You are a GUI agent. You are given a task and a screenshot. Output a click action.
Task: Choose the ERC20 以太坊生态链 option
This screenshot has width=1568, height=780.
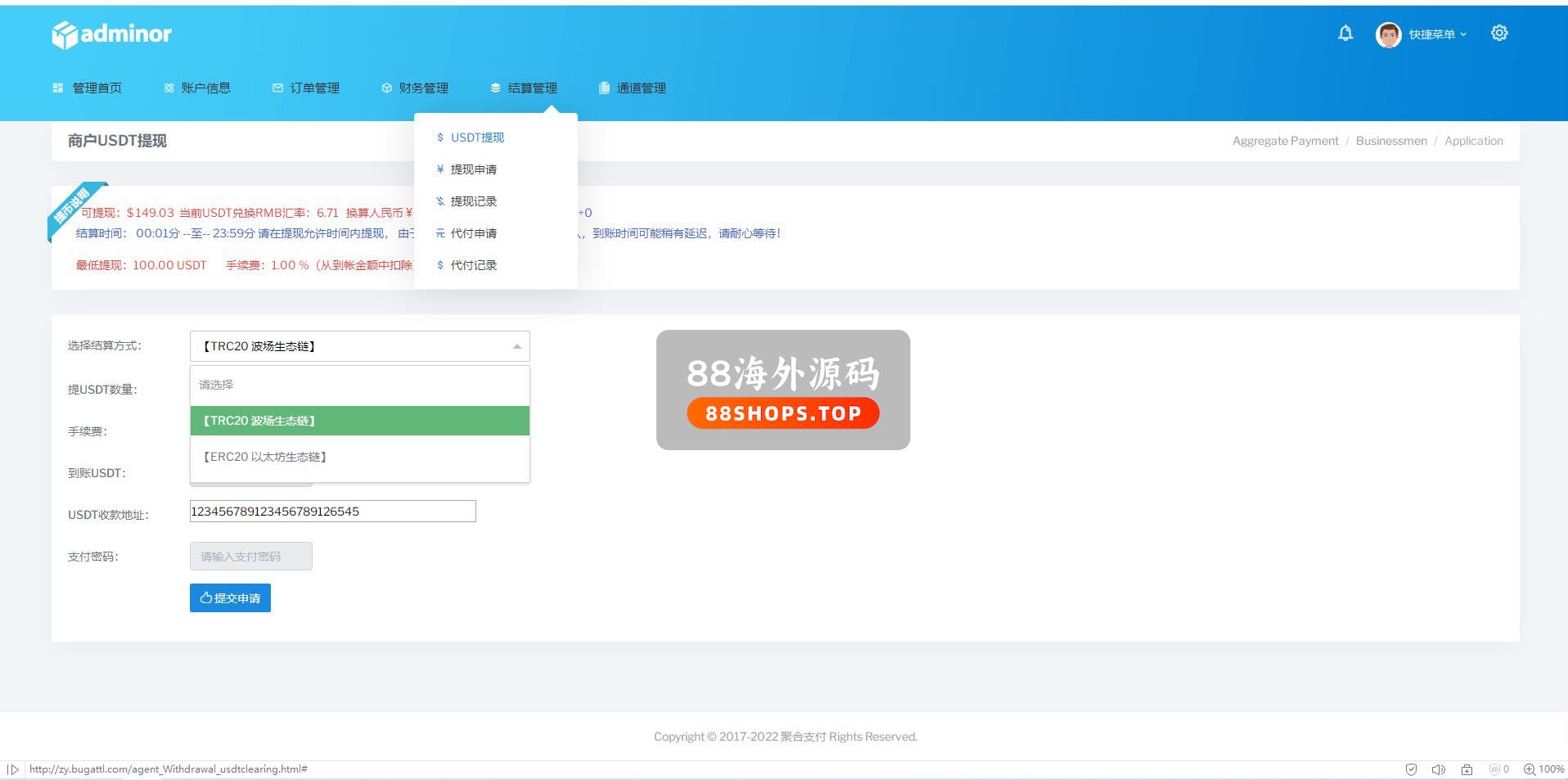coord(265,457)
